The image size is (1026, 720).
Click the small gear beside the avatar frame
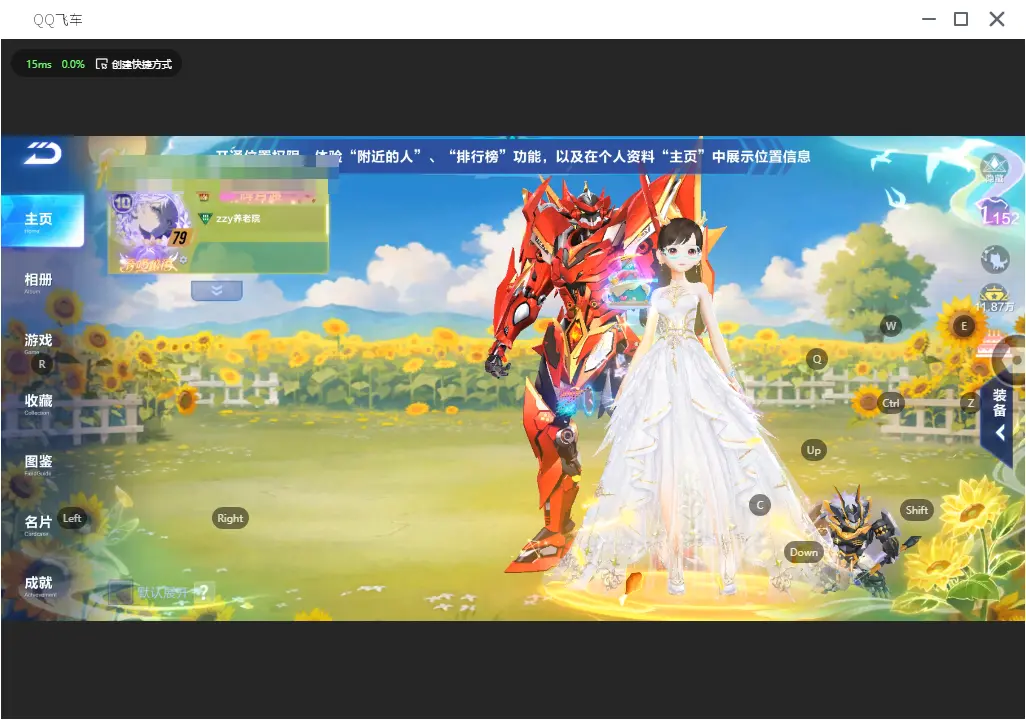click(x=184, y=261)
